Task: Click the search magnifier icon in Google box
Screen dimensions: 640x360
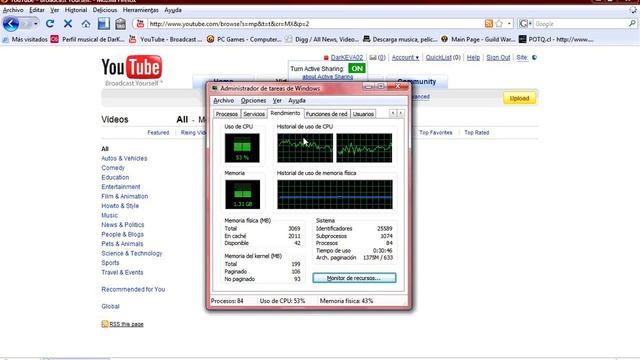Action: pyautogui.click(x=632, y=24)
